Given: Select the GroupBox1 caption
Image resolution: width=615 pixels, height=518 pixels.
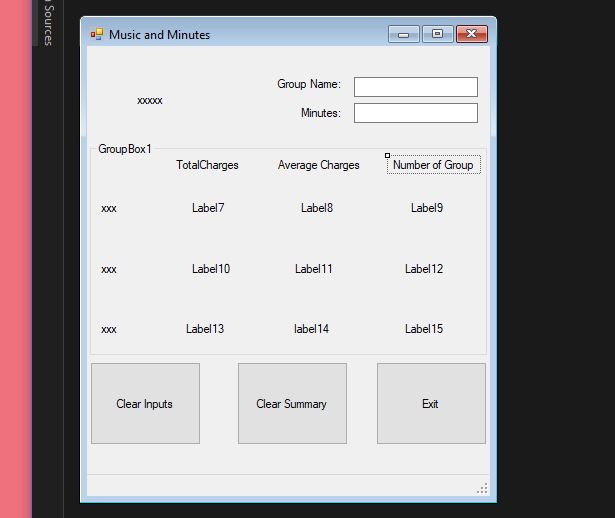Looking at the screenshot, I should tap(125, 149).
